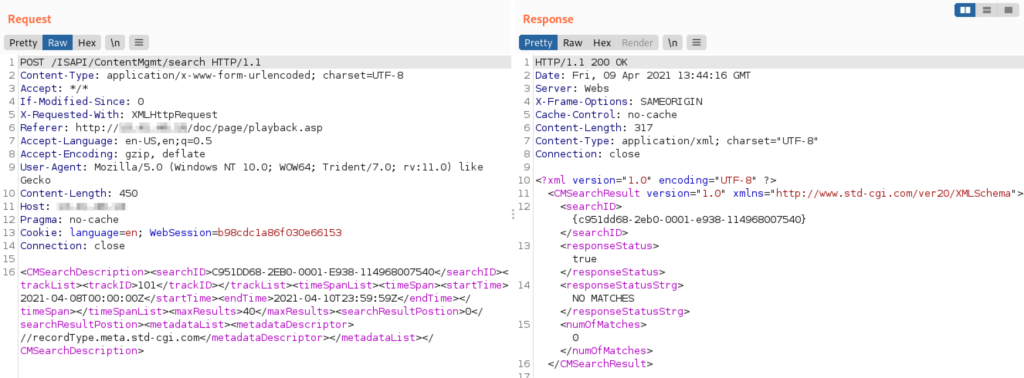This screenshot has height=378, width=1024.
Task: Click the CMSearchDescription opening tag in request body
Action: pyautogui.click(x=85, y=272)
